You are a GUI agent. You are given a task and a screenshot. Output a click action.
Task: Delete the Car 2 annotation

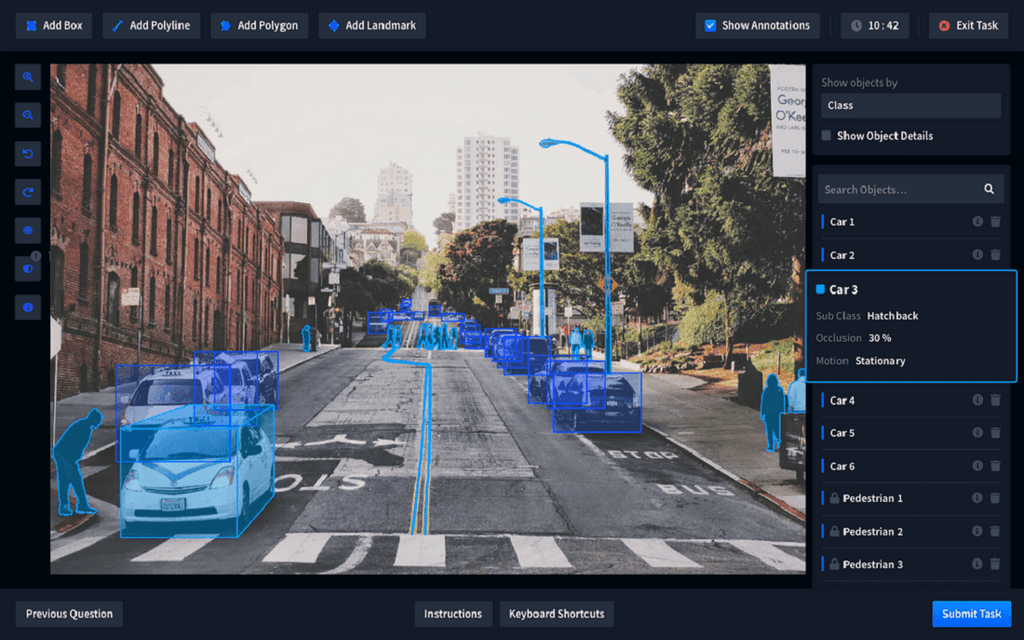click(x=995, y=254)
